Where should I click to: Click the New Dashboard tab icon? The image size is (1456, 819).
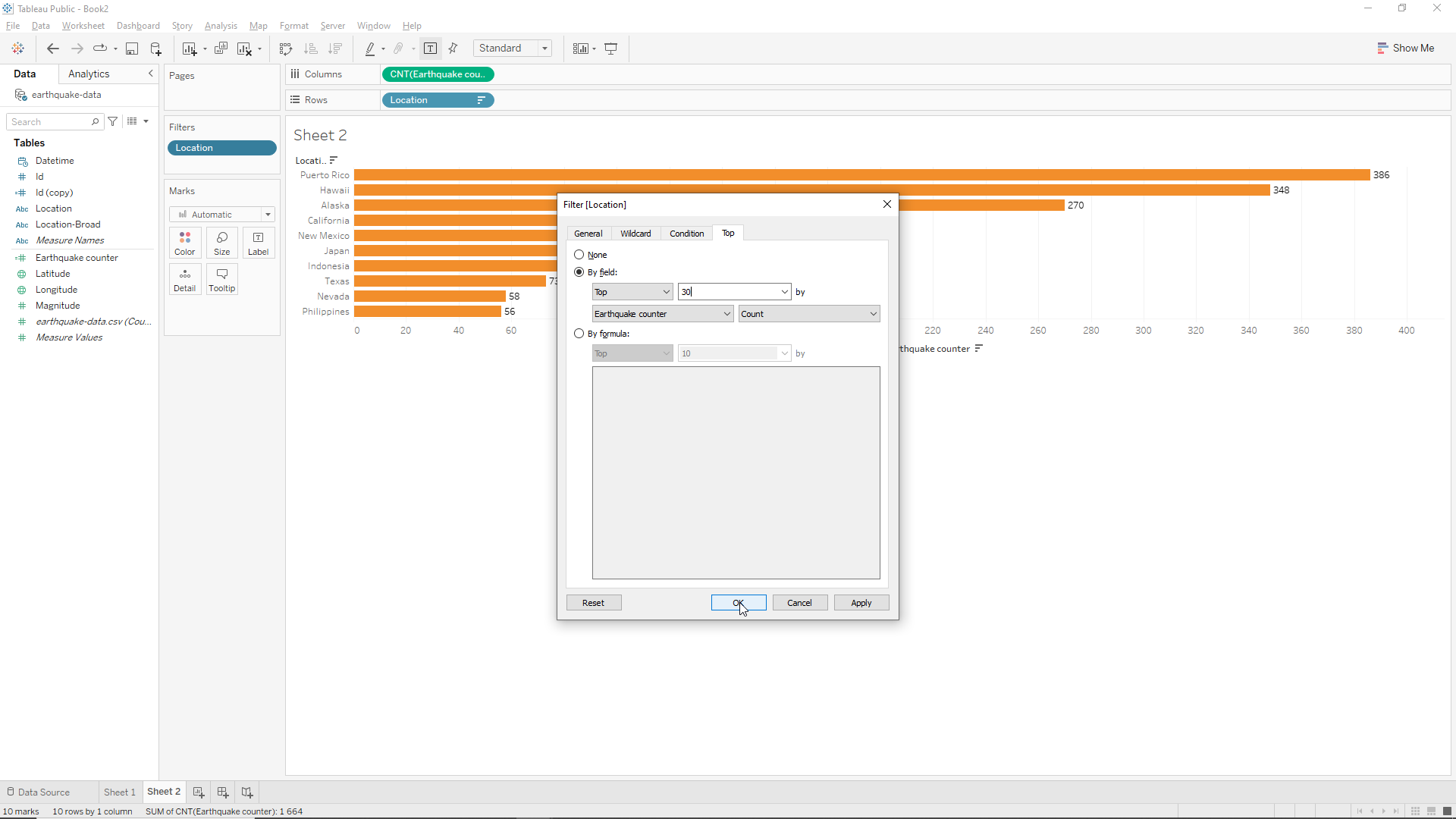click(x=223, y=792)
